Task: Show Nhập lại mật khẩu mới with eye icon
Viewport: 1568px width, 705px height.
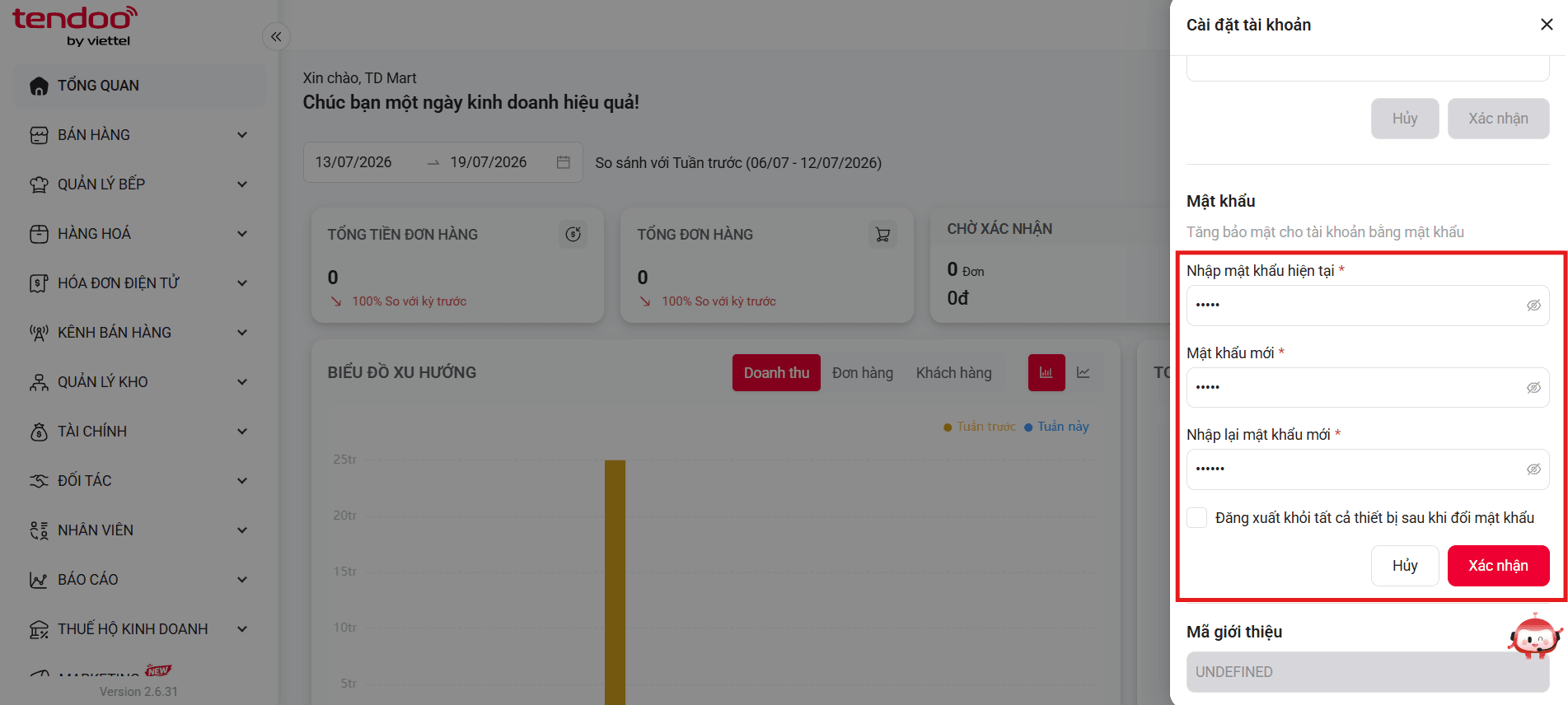Action: 1533,469
